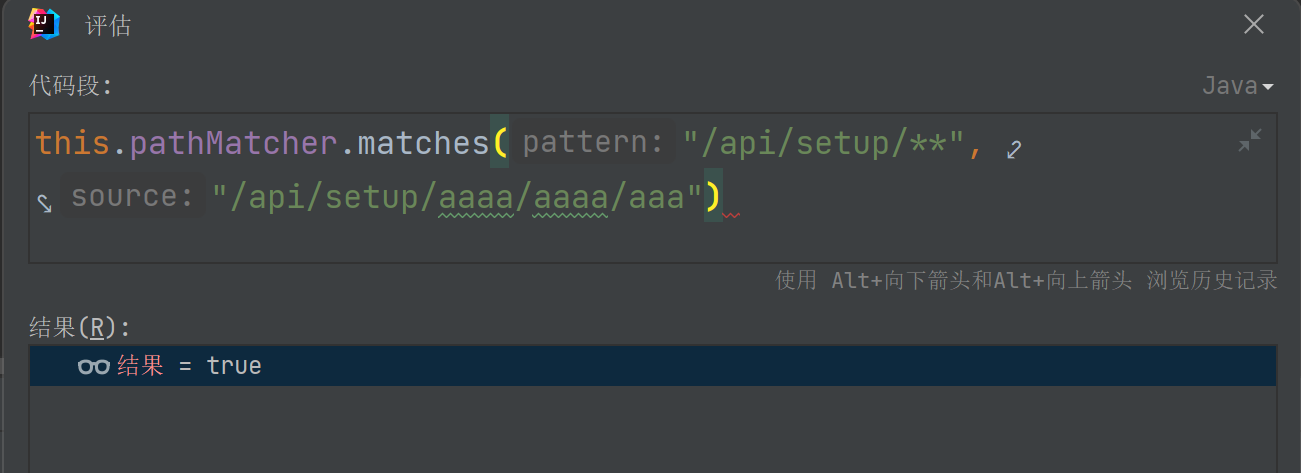Click the IntelliJ IDEA logo icon
The width and height of the screenshot is (1301, 473).
coord(44,24)
